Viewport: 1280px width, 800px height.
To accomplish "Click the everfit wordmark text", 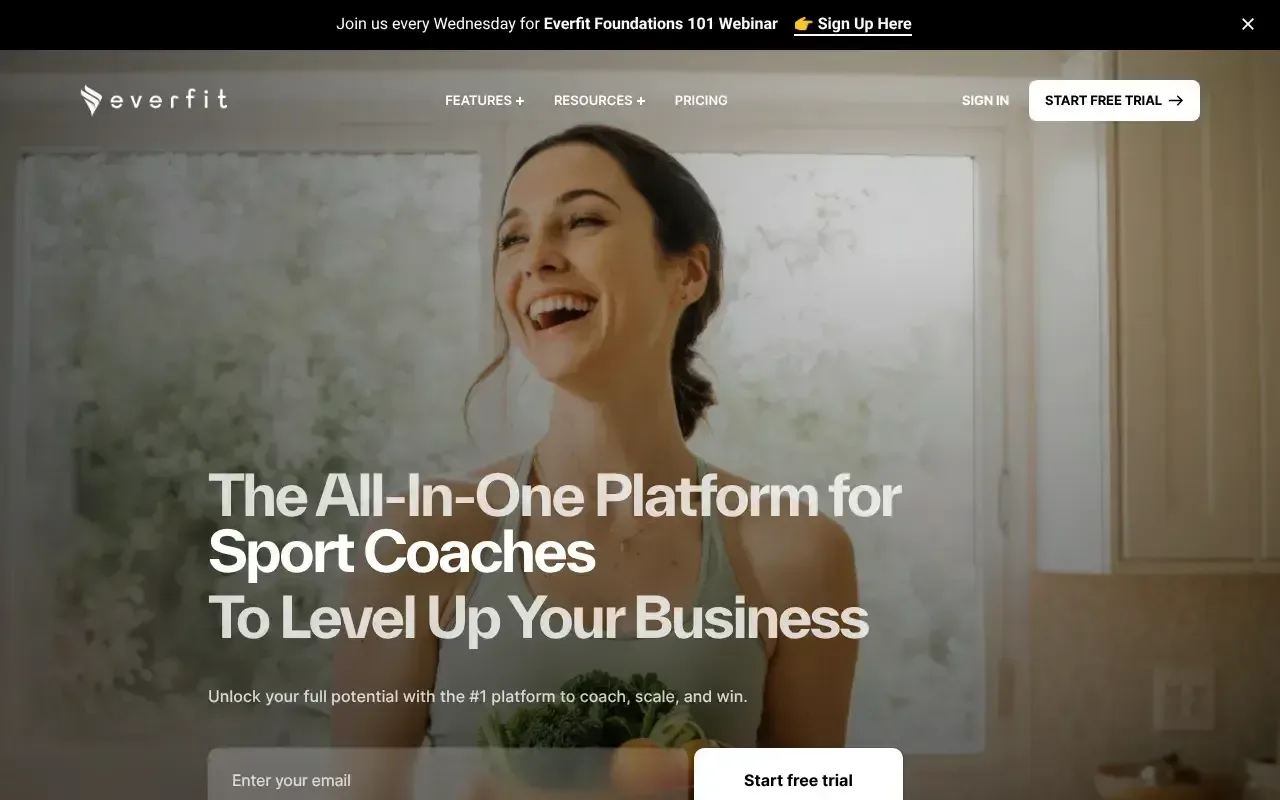I will [x=169, y=99].
